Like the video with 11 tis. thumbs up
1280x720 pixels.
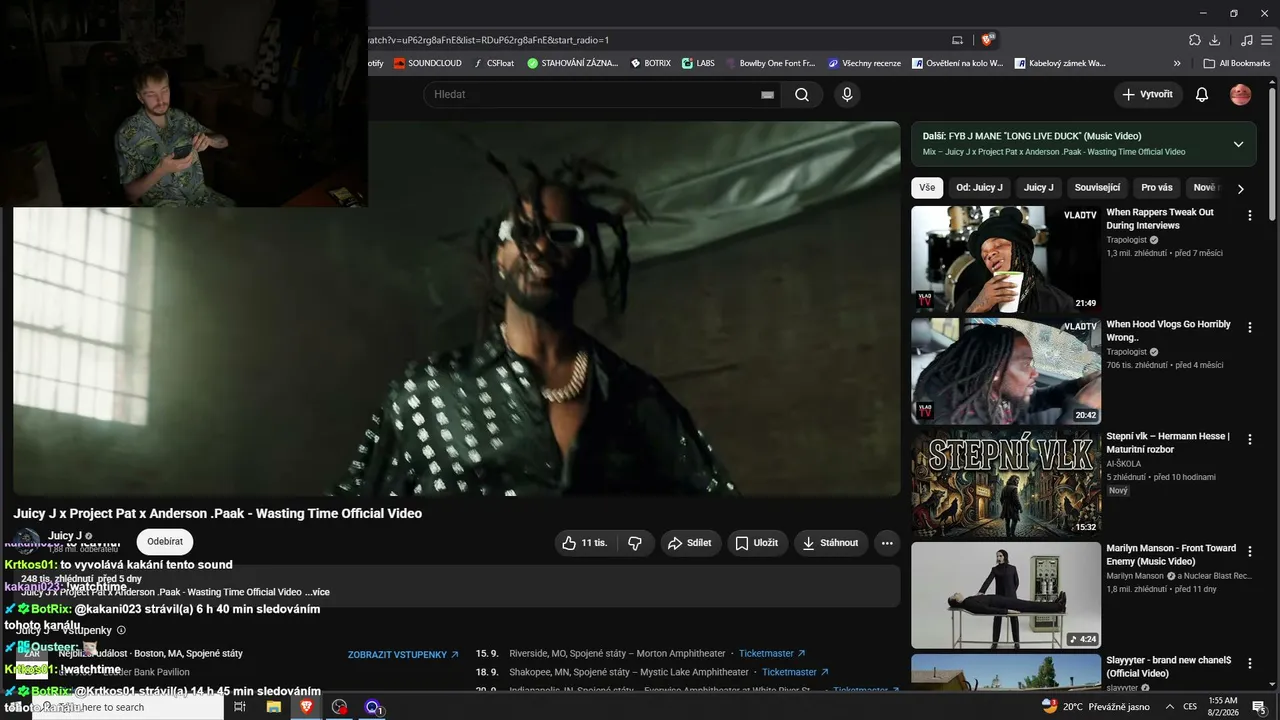(584, 543)
